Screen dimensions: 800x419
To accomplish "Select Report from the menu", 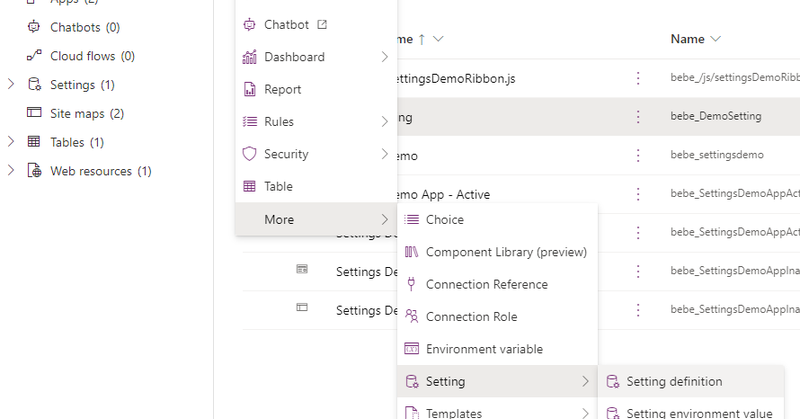I will (316, 89).
